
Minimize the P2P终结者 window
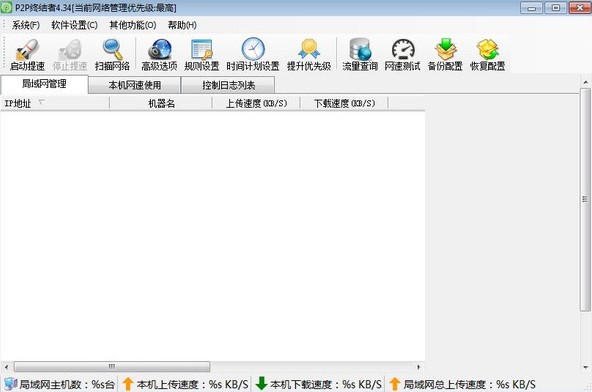532,8
